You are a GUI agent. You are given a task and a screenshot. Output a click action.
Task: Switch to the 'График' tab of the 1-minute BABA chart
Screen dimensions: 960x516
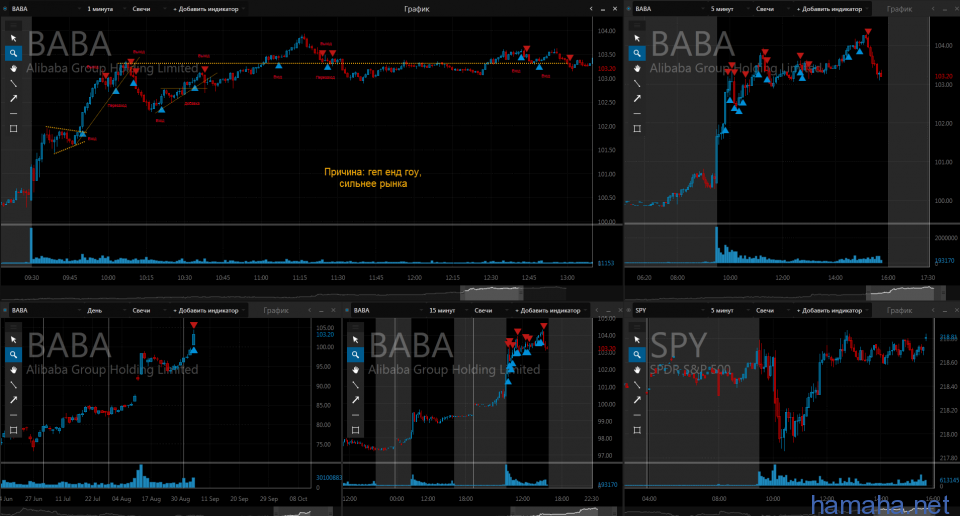416,9
